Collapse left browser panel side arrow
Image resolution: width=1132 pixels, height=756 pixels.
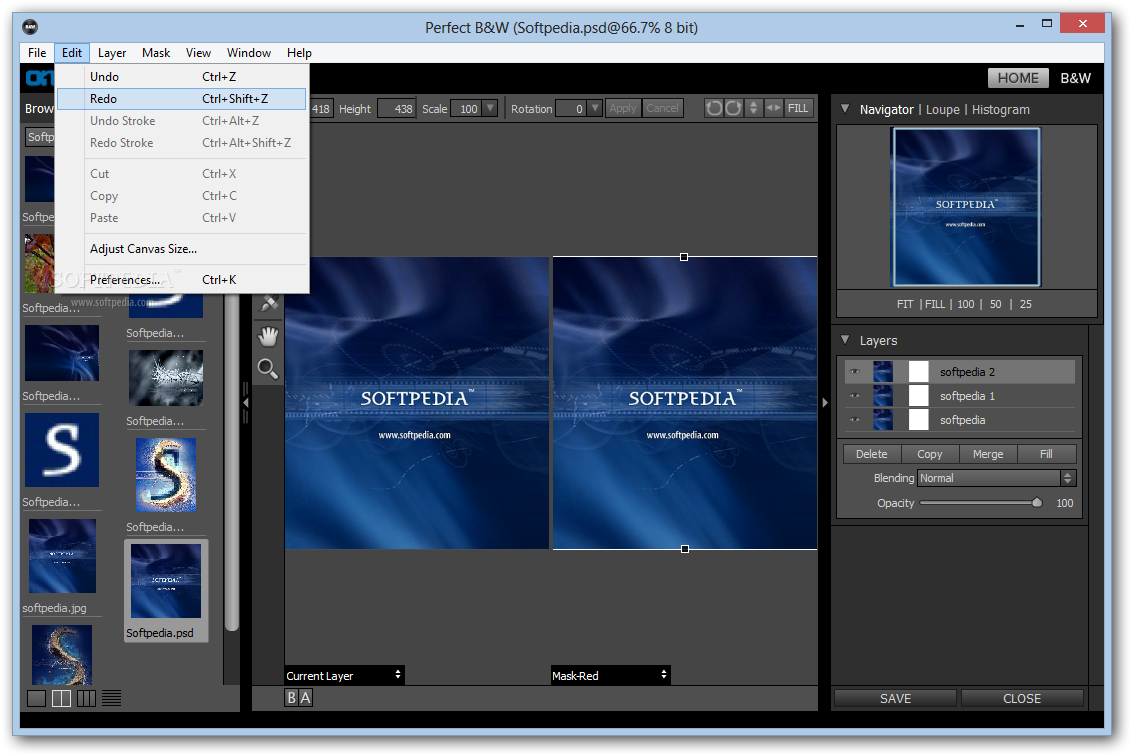click(245, 403)
